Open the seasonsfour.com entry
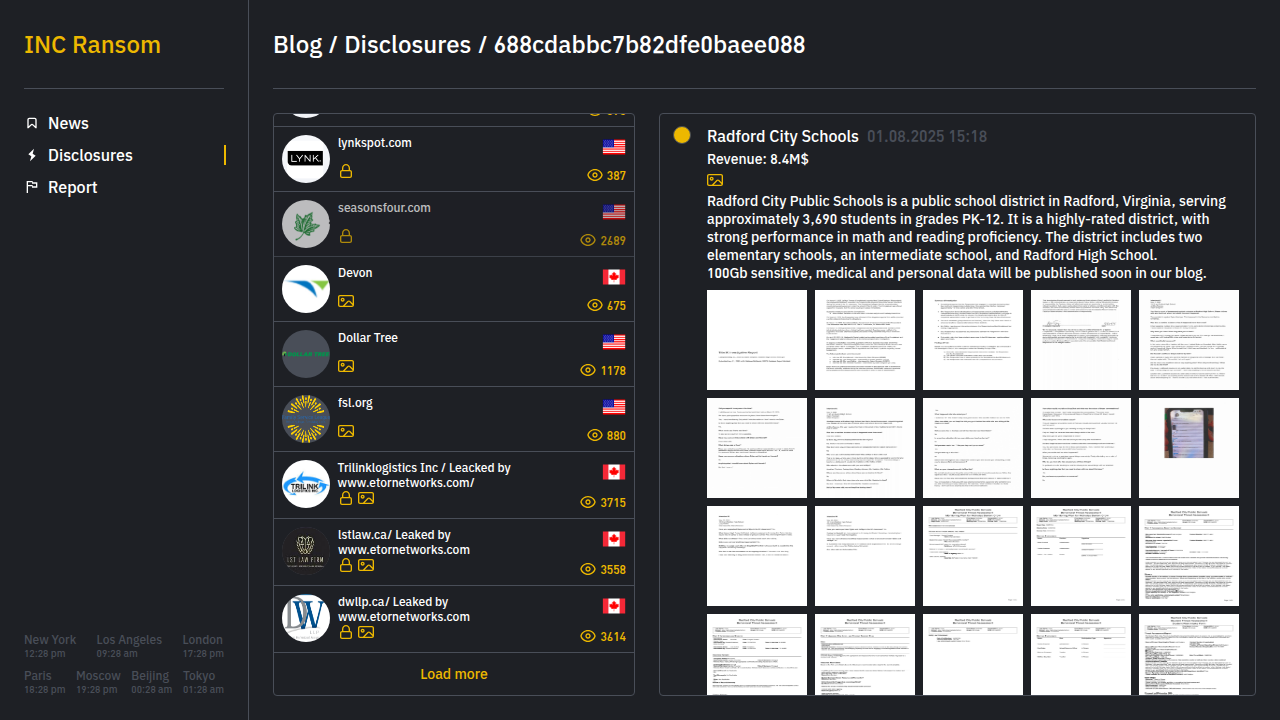The height and width of the screenshot is (720, 1280). (x=454, y=224)
